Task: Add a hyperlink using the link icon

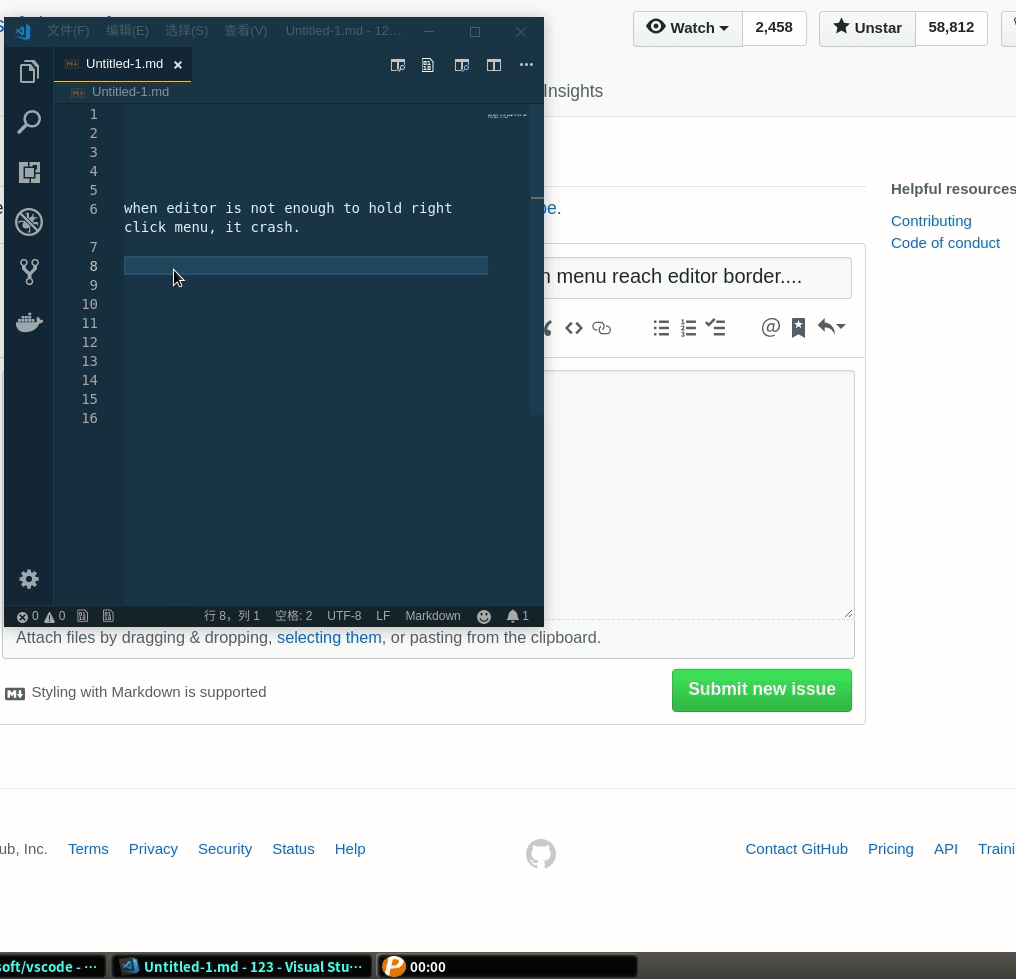Action: point(601,327)
